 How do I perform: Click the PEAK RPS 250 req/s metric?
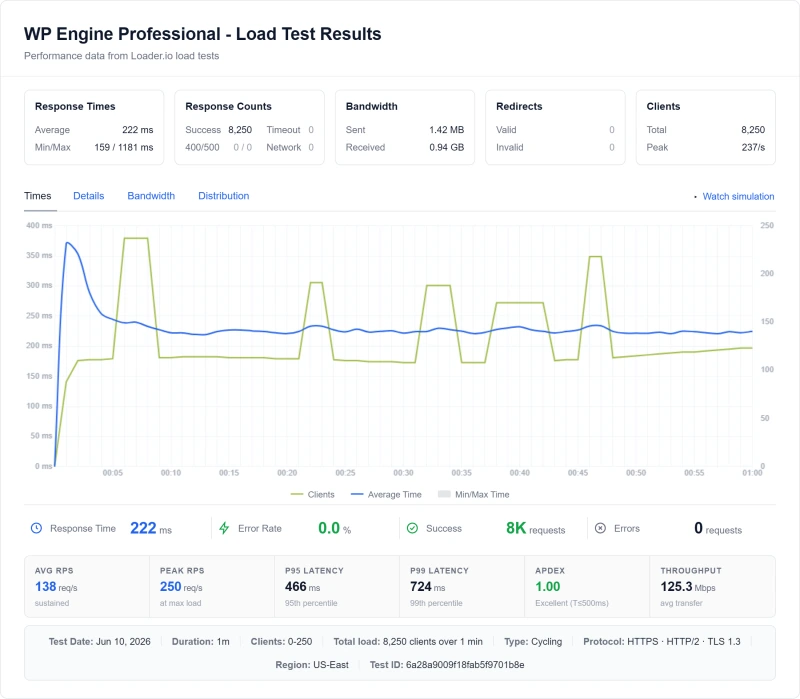[x=181, y=587]
